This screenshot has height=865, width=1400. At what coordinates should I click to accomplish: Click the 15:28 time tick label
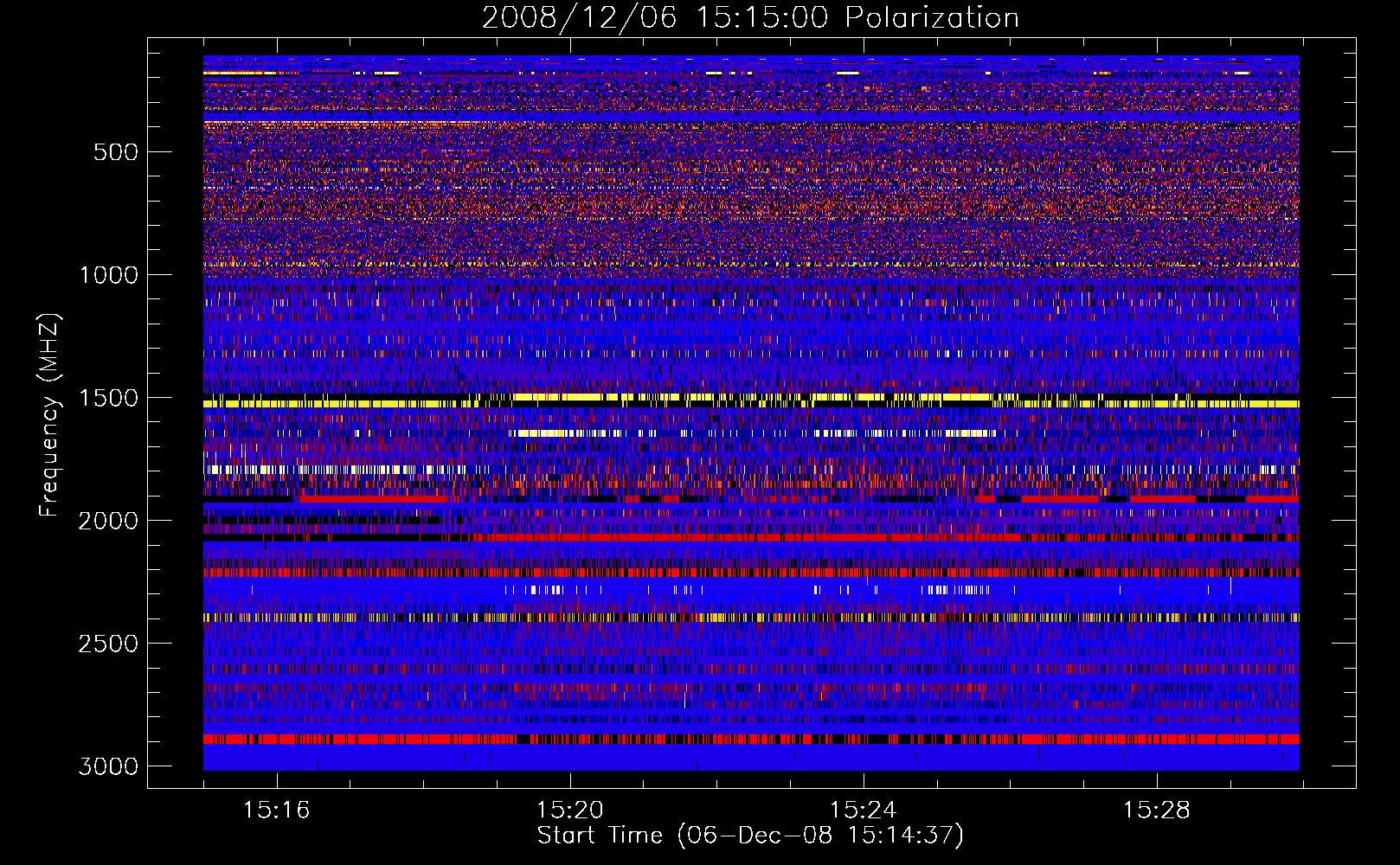pos(1156,811)
